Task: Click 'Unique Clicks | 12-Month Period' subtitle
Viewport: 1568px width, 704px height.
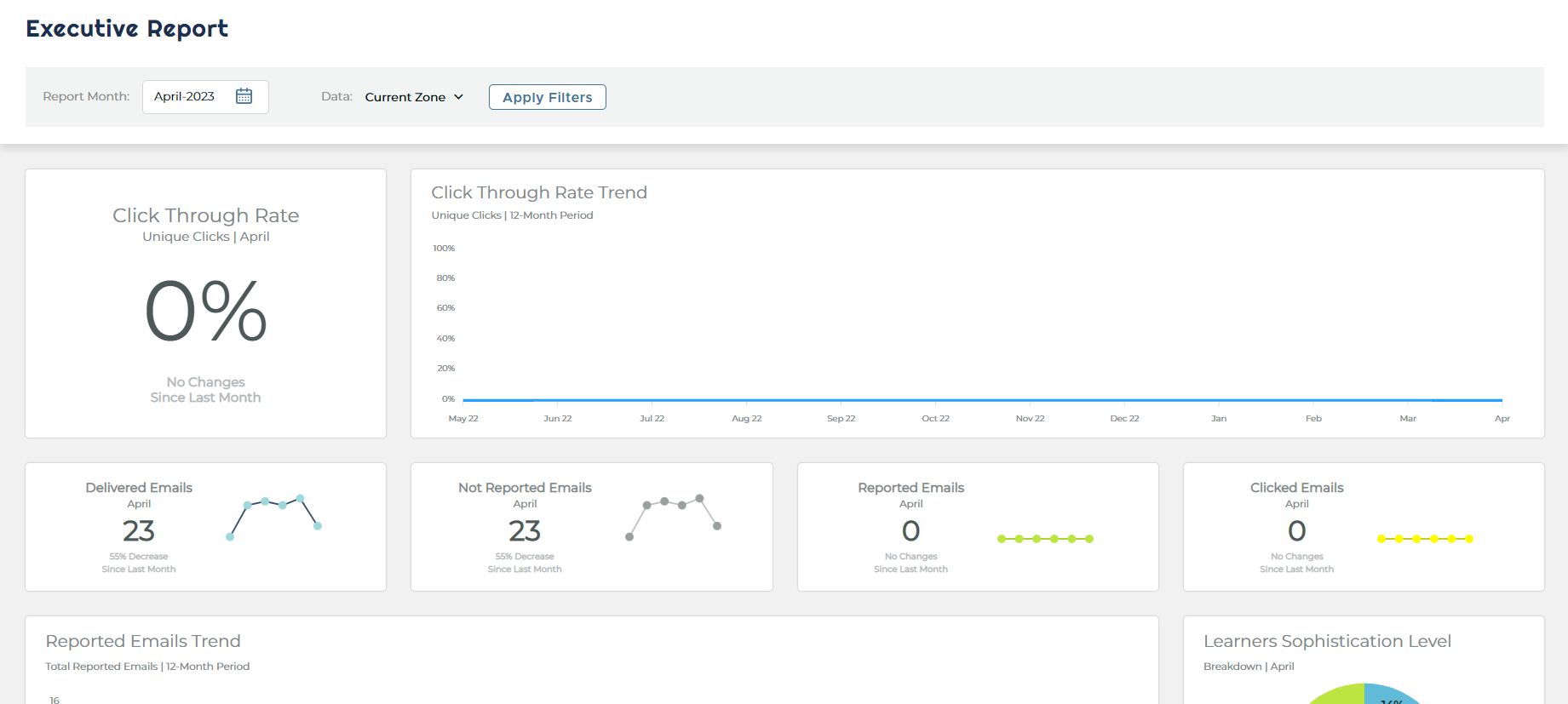Action: point(512,215)
